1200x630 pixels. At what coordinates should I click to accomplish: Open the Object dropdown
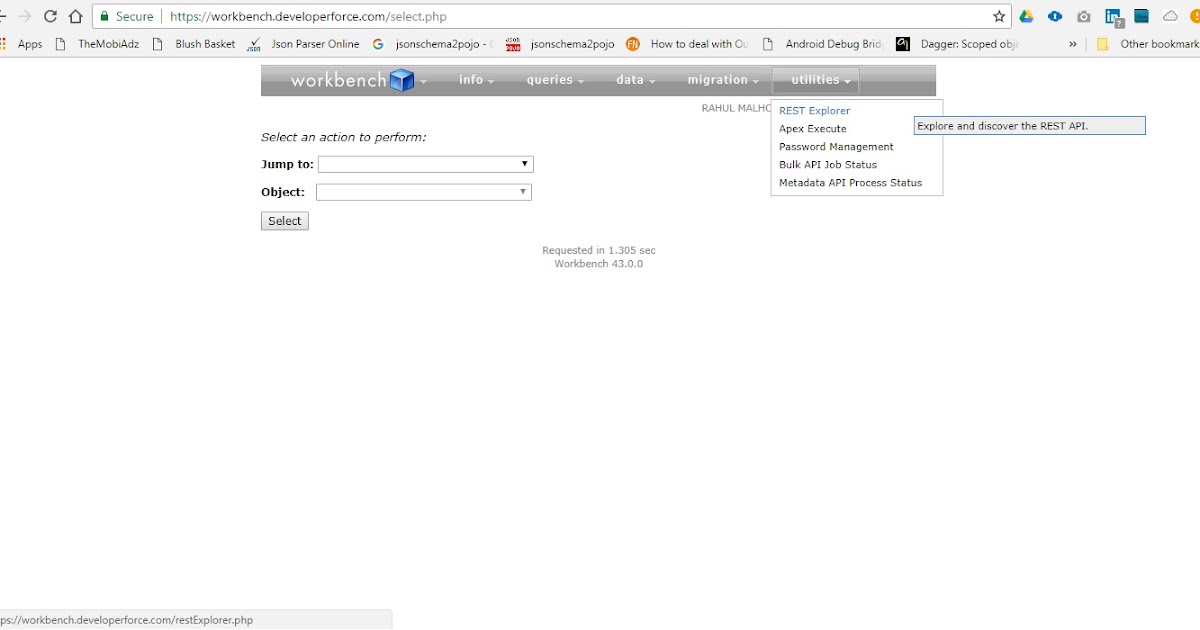click(422, 191)
